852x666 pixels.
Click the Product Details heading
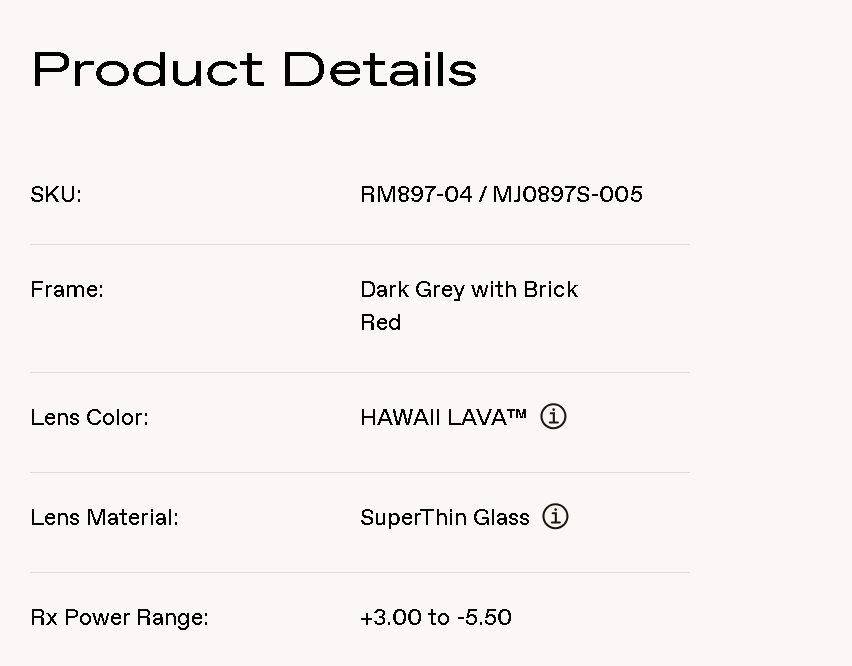[255, 70]
